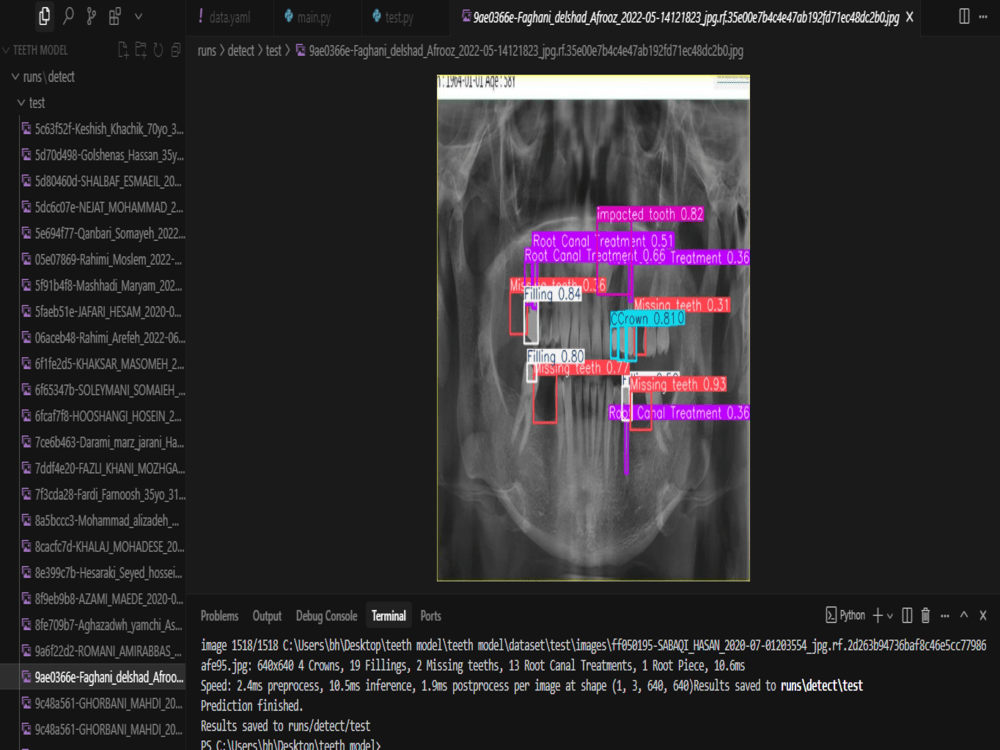Select the Python terminal profile label
The image size is (1000, 750).
[x=846, y=615]
